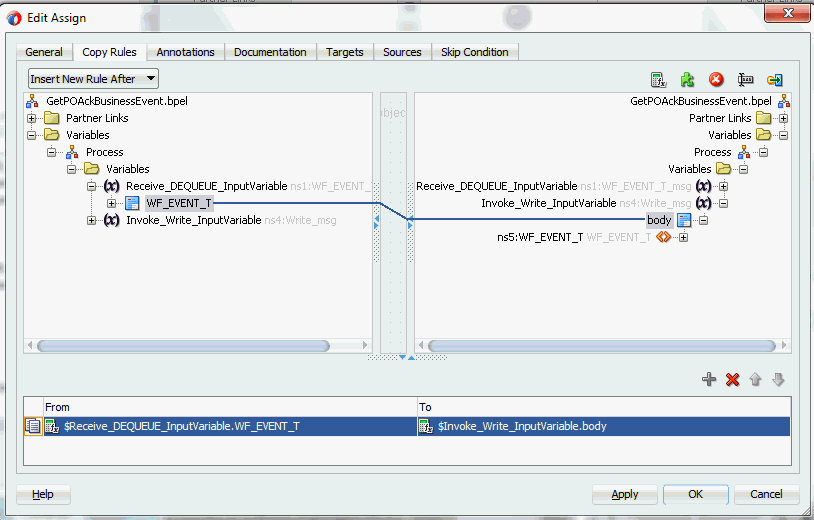Close the Edit Assign dialog
This screenshot has height=520, width=814.
tap(788, 12)
